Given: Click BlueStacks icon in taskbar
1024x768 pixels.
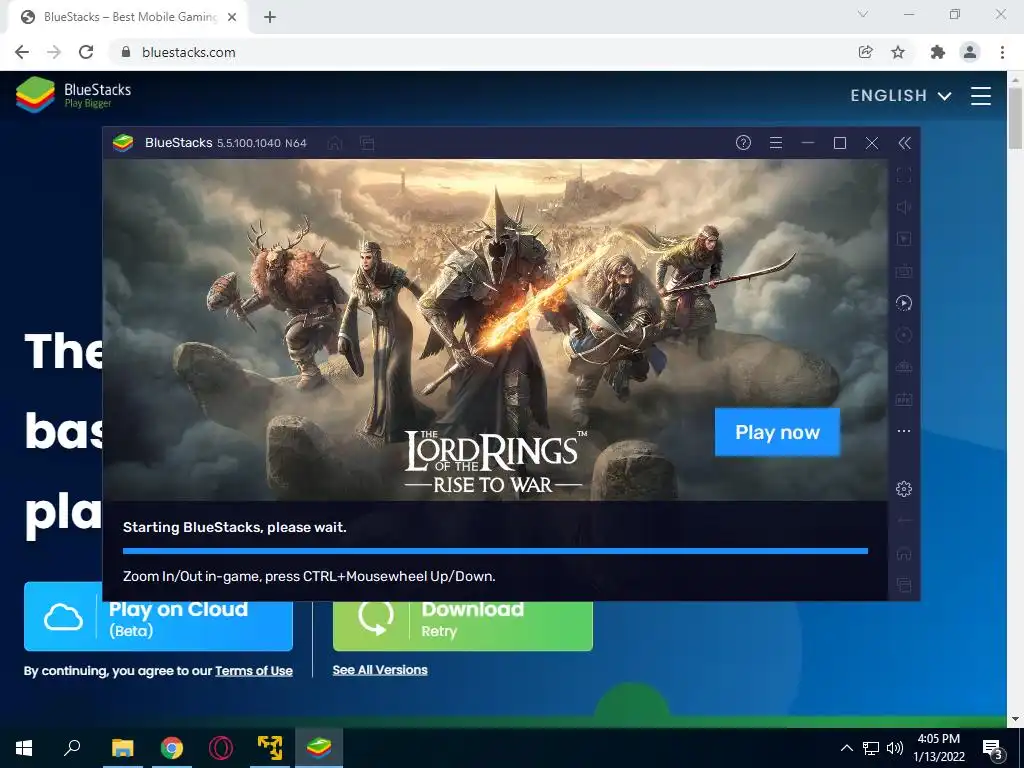Looking at the screenshot, I should (x=319, y=748).
